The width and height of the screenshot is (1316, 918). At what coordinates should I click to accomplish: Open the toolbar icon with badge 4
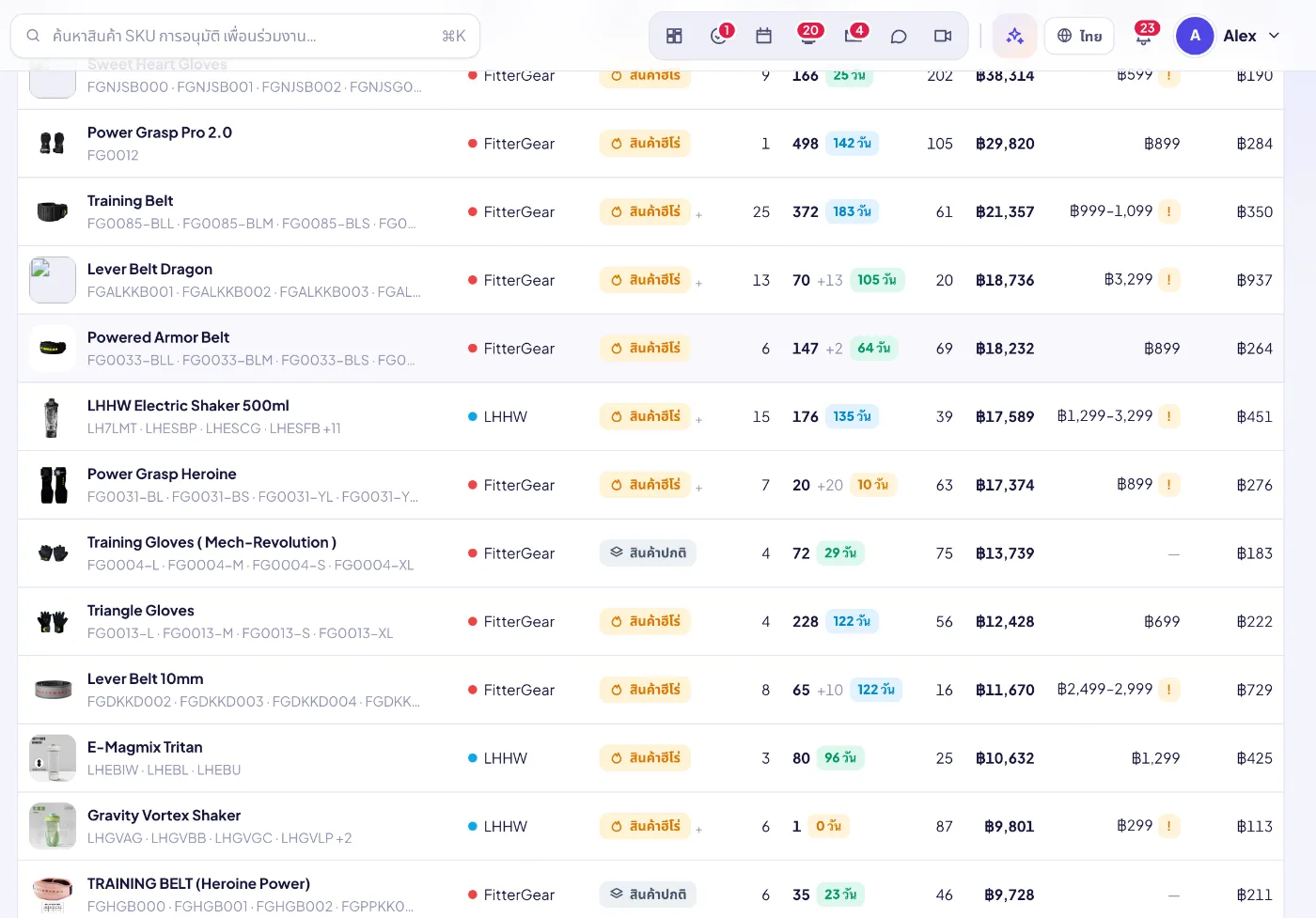click(854, 36)
